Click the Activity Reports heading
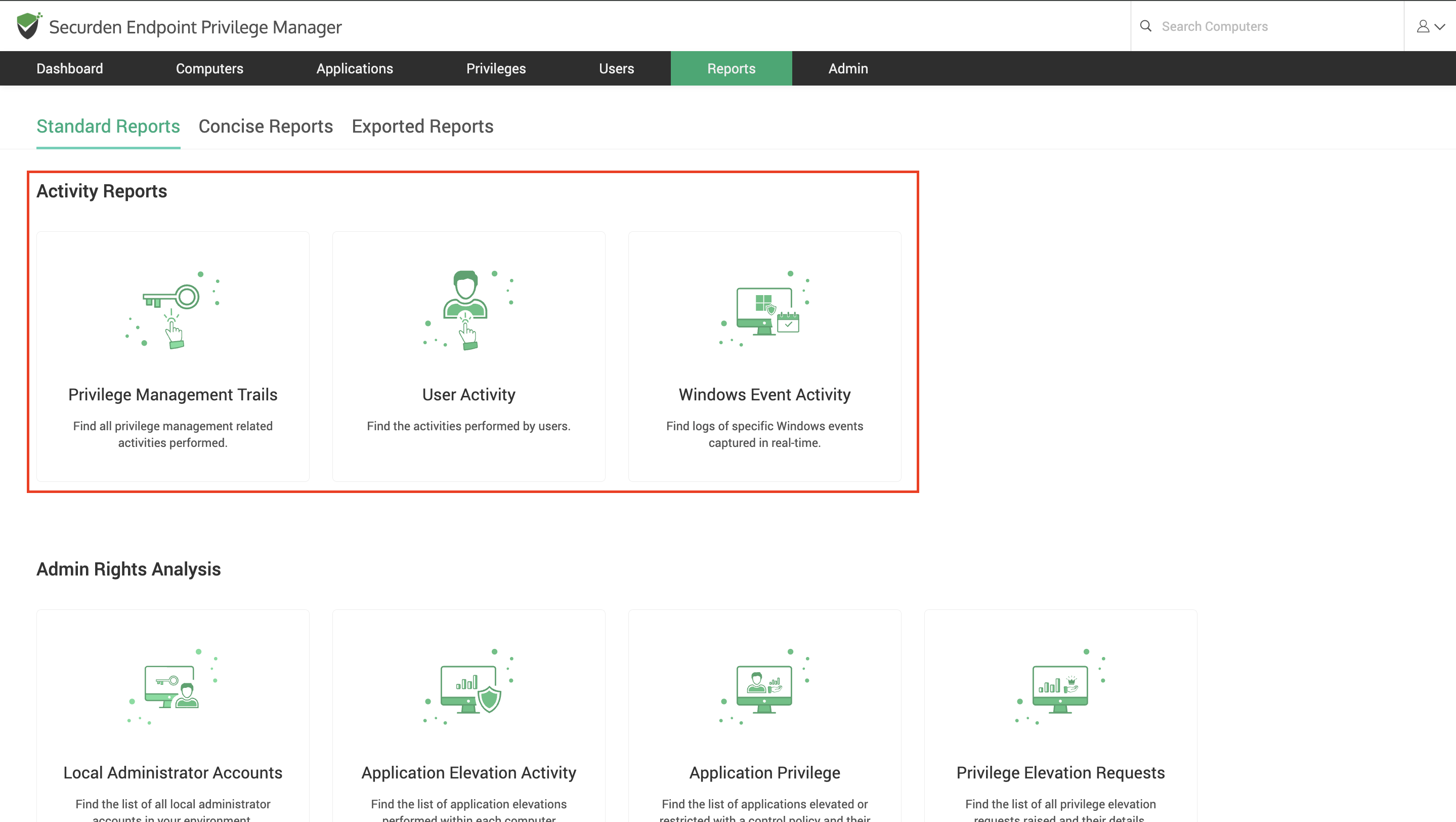This screenshot has width=1456, height=822. pos(102,191)
